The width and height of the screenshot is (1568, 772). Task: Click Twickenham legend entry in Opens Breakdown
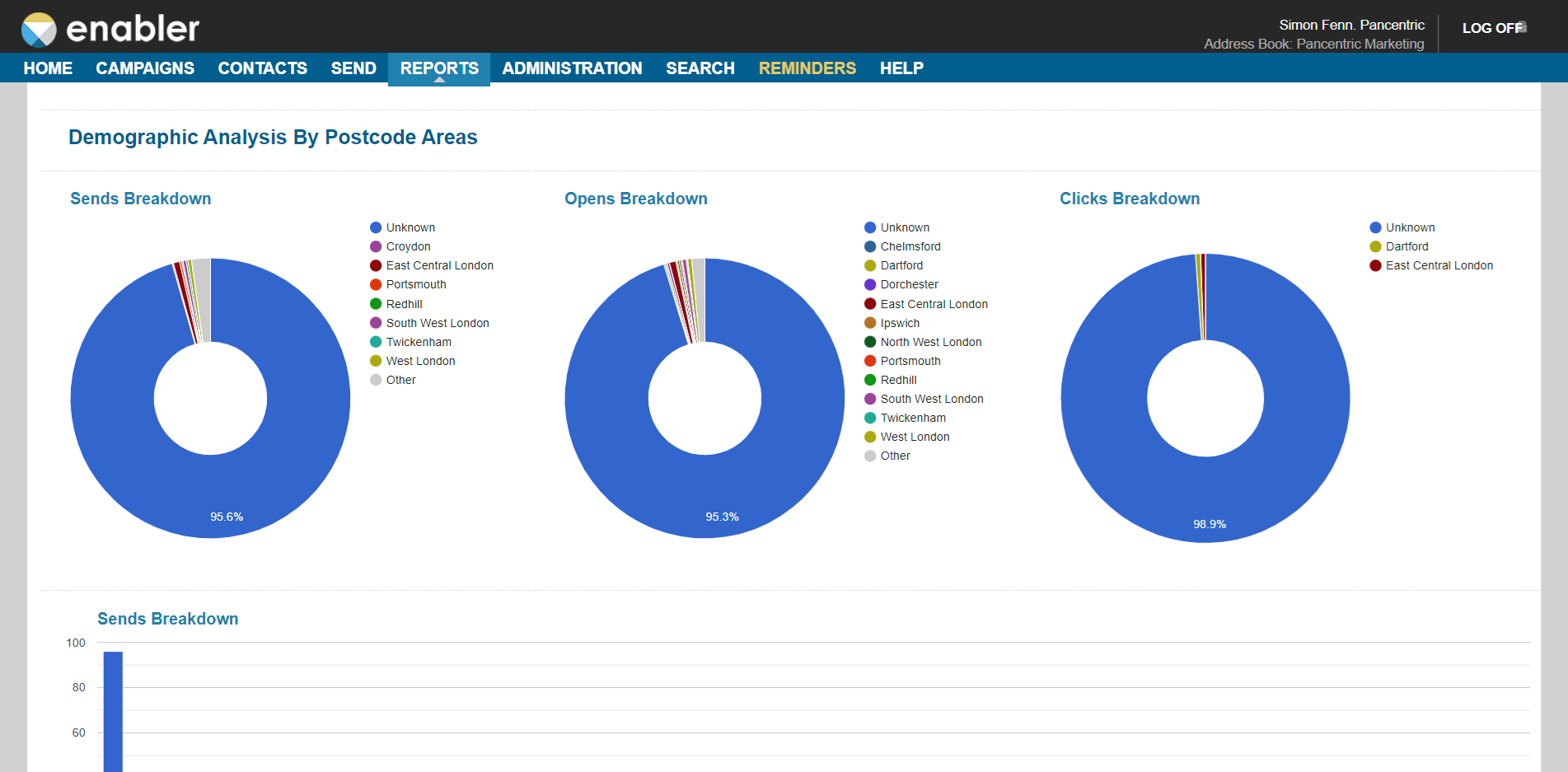pyautogui.click(x=905, y=418)
